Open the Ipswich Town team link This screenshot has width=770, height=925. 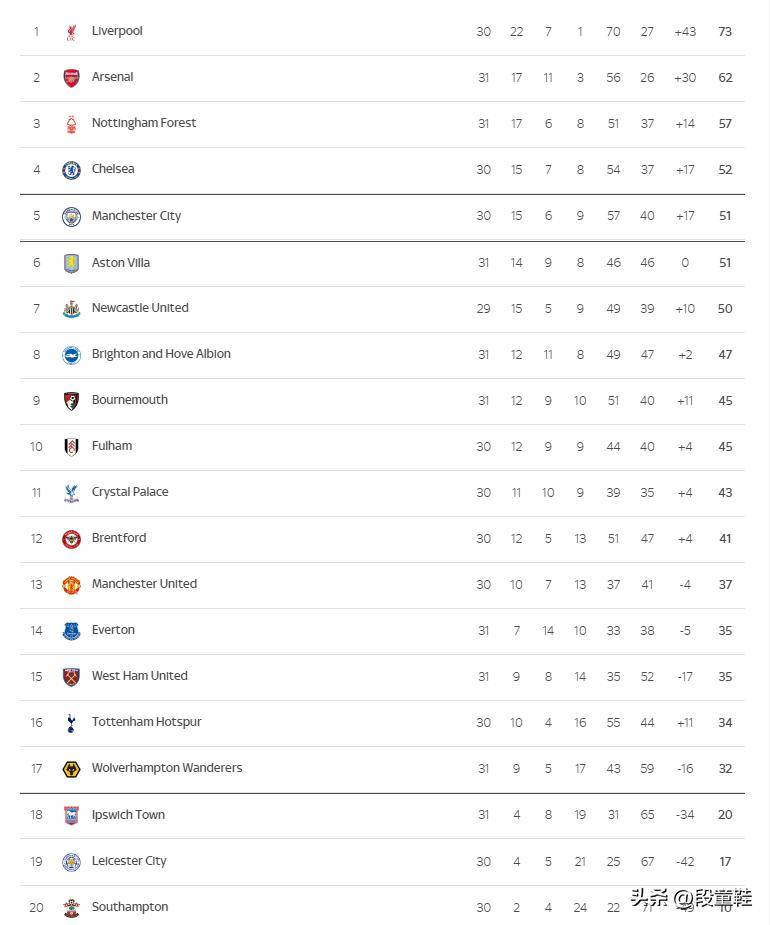pos(128,815)
